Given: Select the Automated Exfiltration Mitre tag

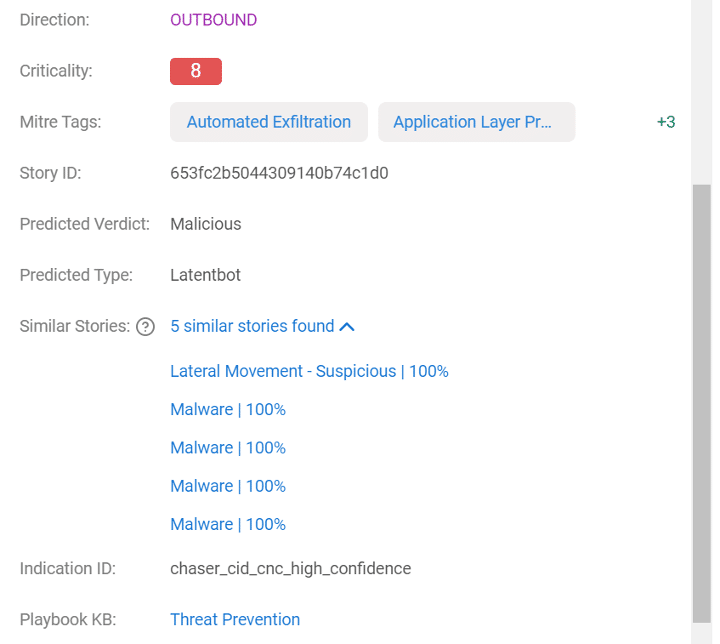Looking at the screenshot, I should pyautogui.click(x=269, y=122).
